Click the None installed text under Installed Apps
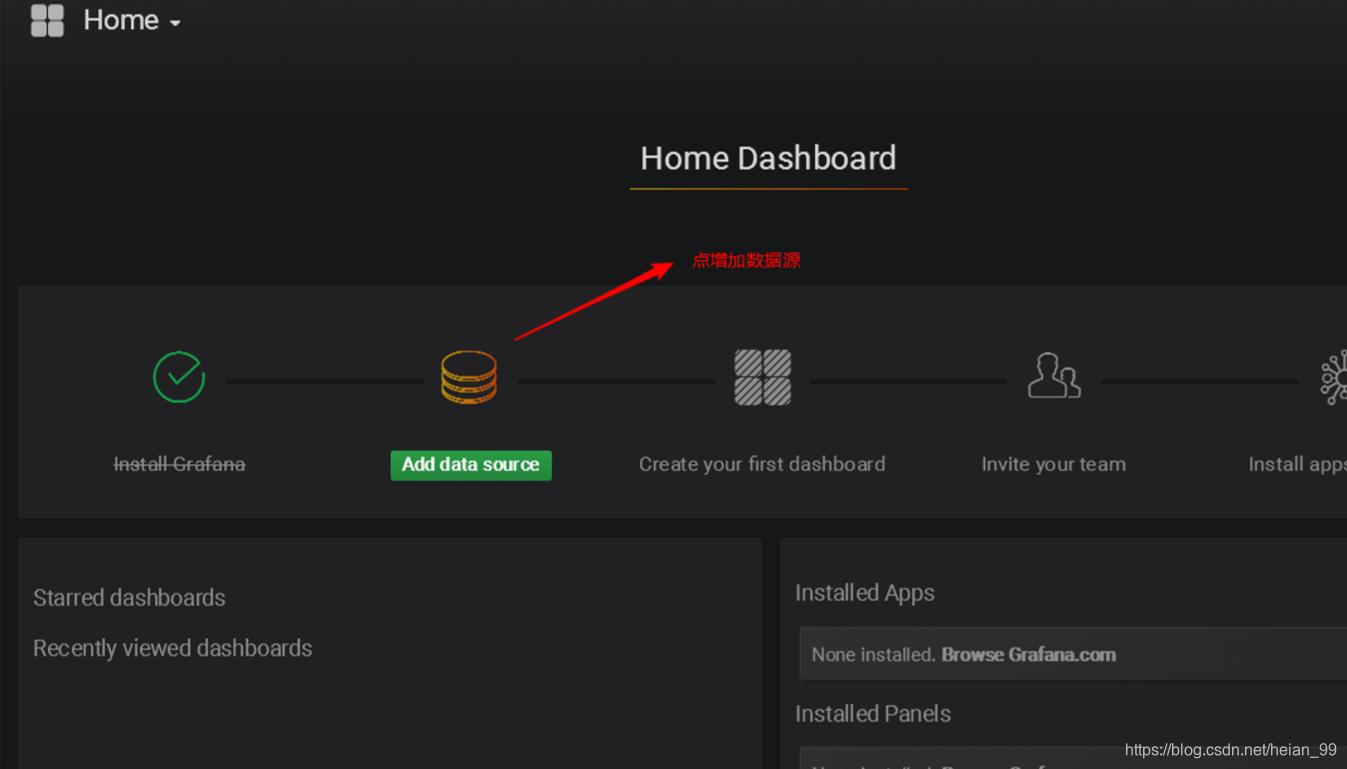1347x769 pixels. point(873,655)
